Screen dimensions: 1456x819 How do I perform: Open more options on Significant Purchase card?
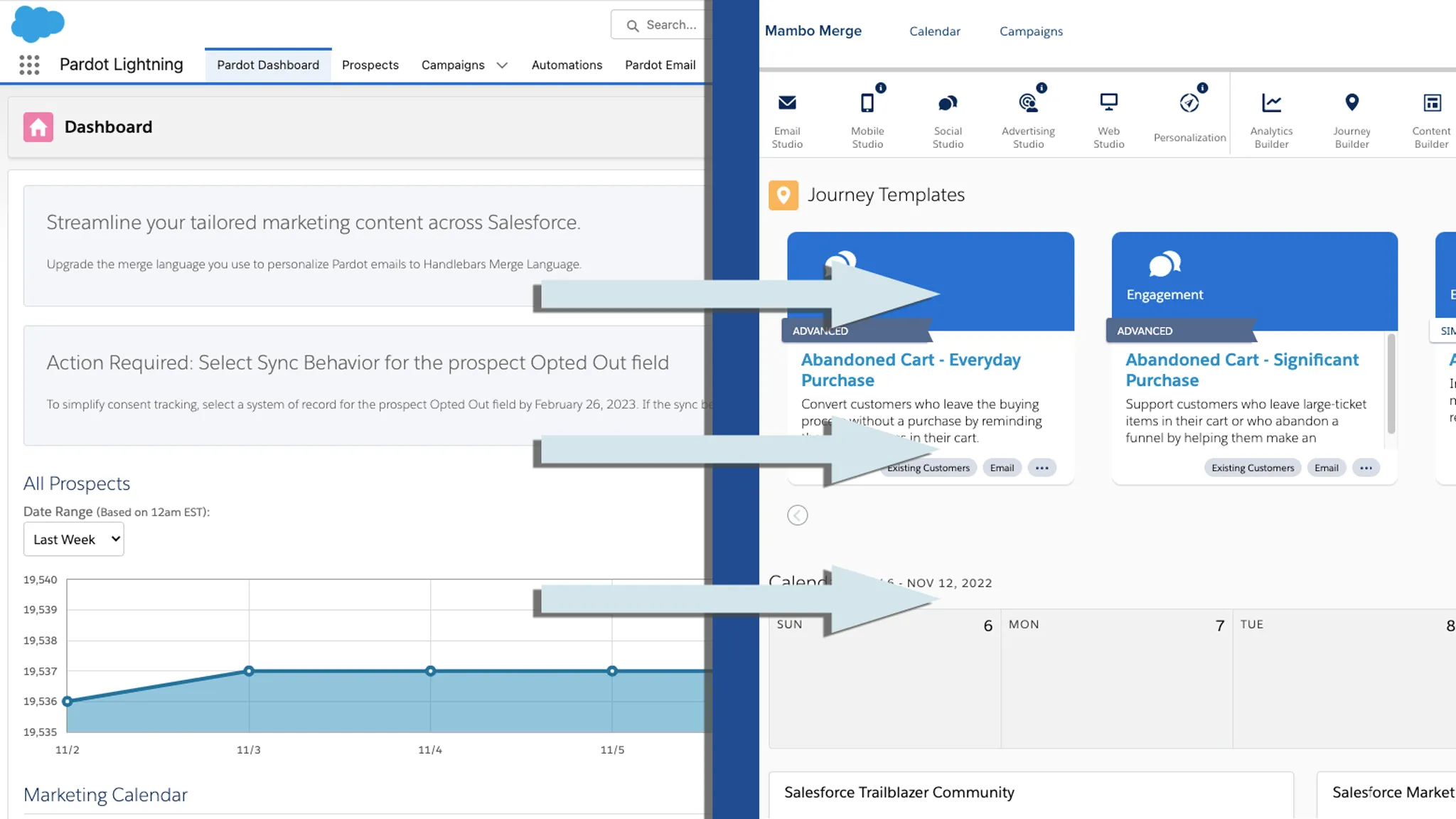[1366, 468]
